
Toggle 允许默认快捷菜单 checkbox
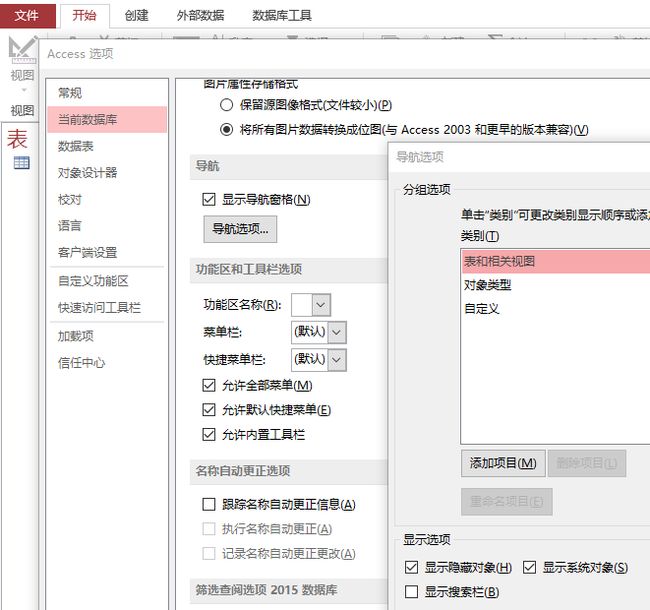click(209, 410)
